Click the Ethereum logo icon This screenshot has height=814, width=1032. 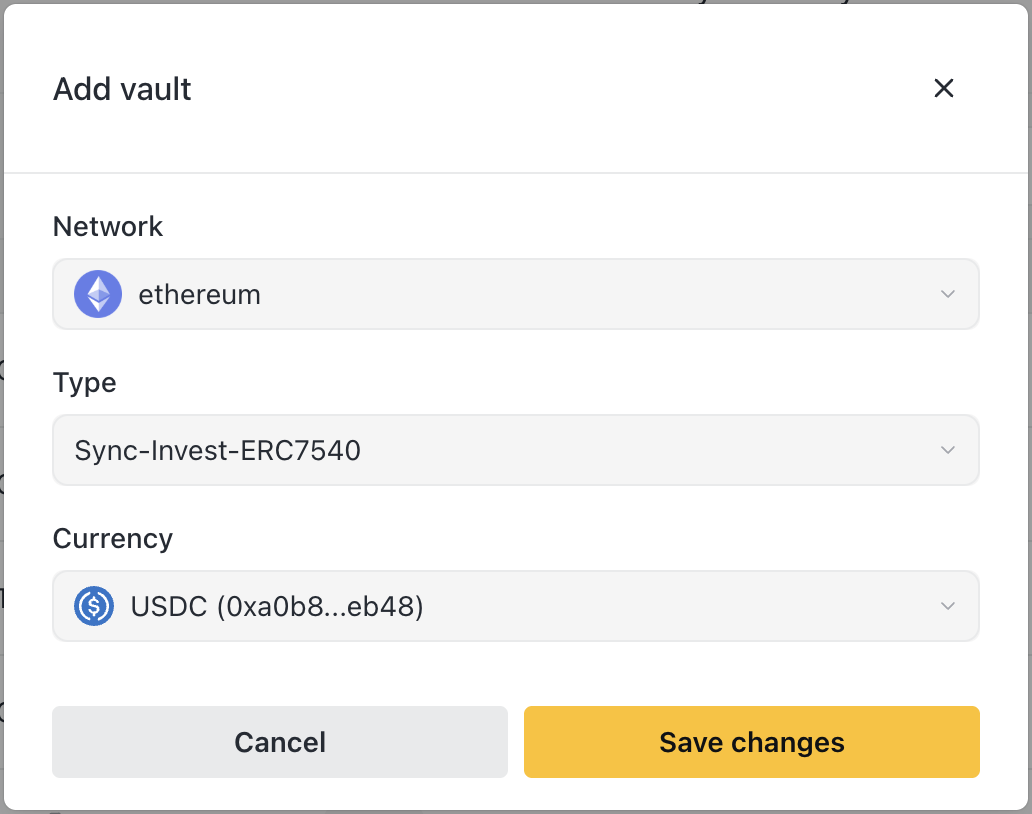tap(98, 295)
